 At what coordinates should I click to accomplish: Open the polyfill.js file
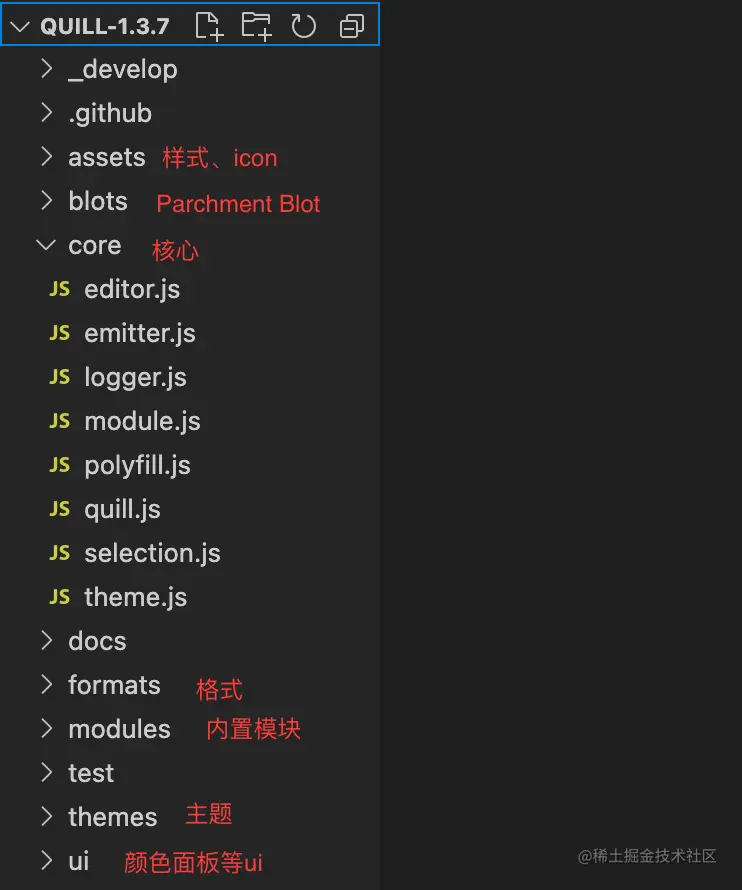coord(139,465)
